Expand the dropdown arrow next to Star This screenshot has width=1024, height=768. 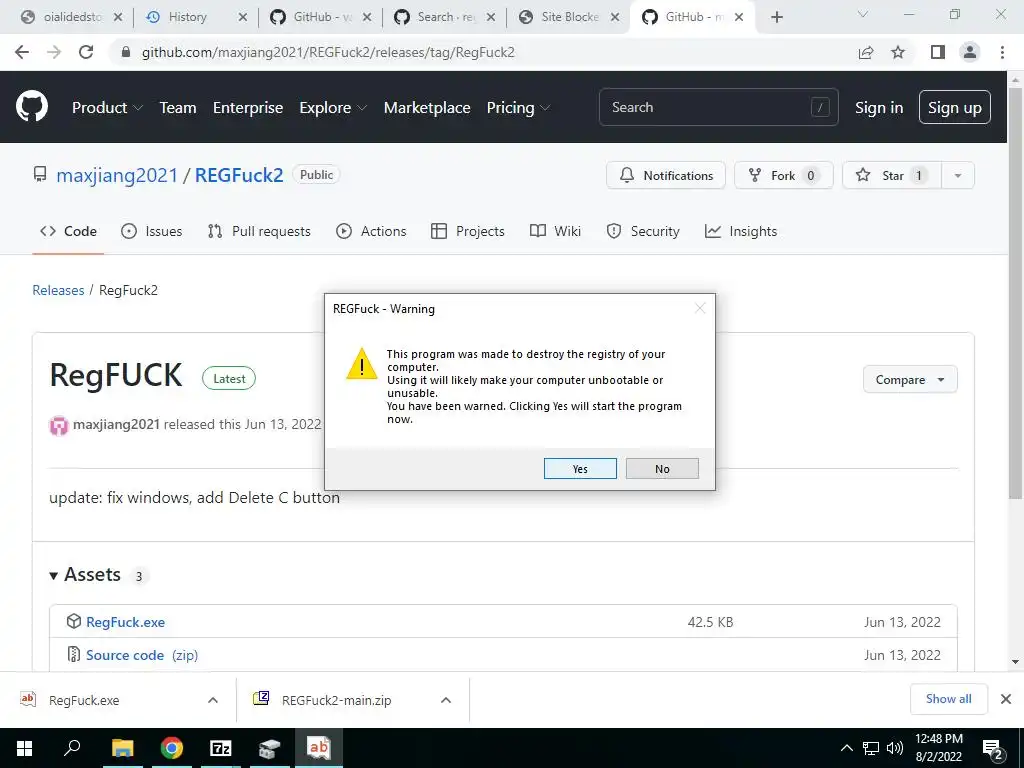(x=958, y=175)
